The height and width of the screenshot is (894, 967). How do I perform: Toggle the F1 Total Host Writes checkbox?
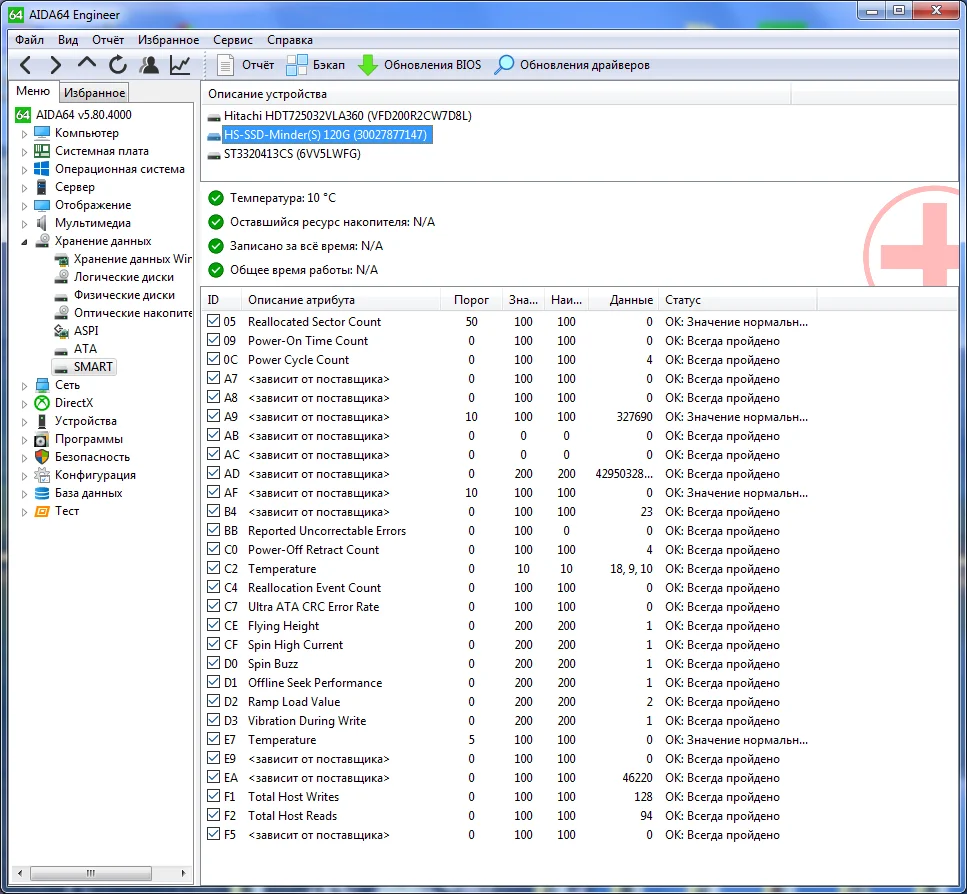213,796
